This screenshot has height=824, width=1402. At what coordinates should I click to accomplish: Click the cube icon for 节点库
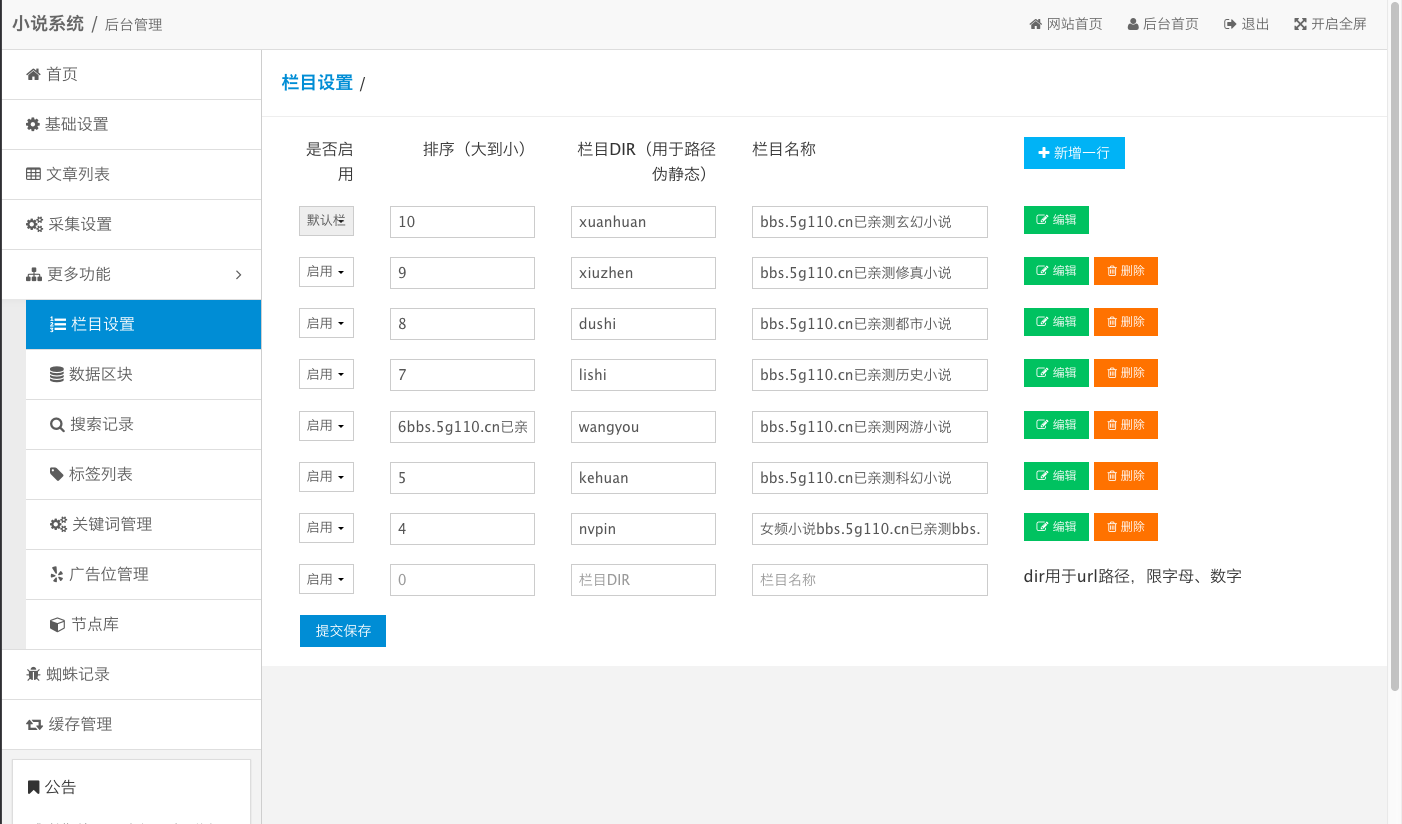coord(57,624)
